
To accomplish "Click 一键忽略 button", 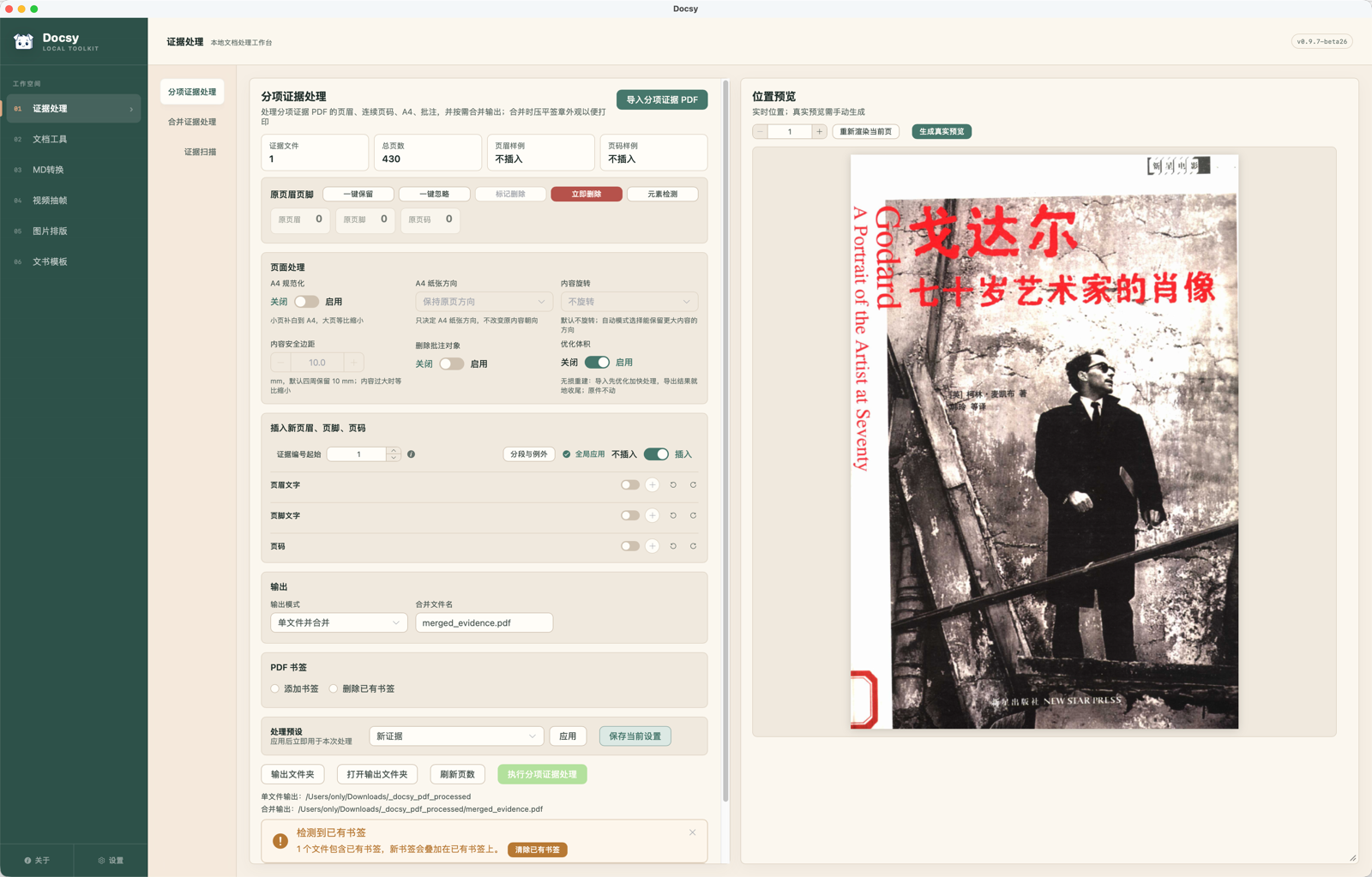I will coord(434,194).
